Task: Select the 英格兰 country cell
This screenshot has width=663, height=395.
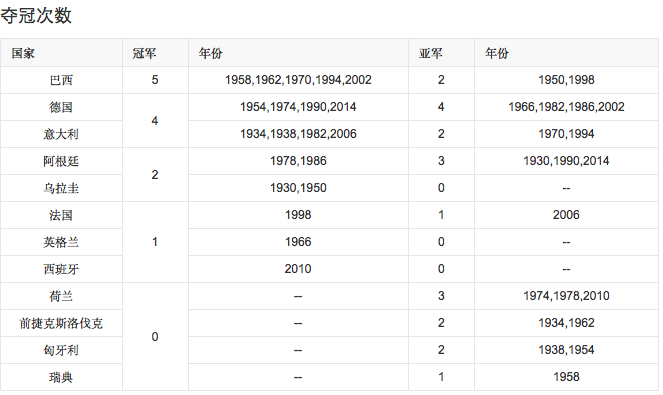Action: coord(61,242)
